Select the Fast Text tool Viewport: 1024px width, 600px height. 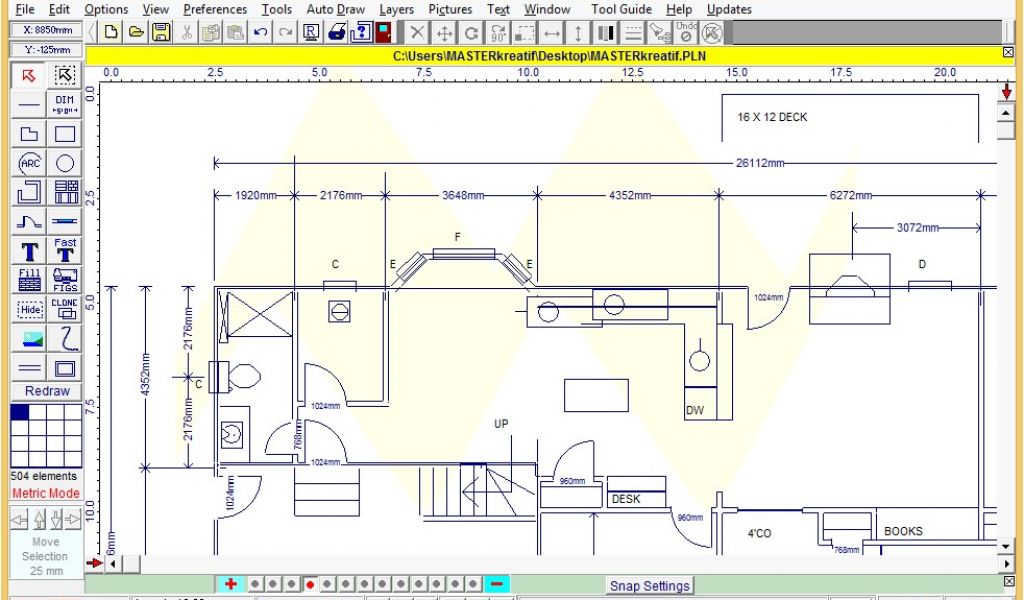(65, 250)
